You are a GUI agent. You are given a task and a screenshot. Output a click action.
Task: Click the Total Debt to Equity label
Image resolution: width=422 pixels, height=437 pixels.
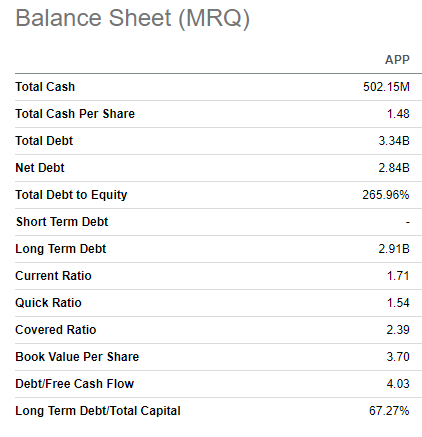click(71, 195)
